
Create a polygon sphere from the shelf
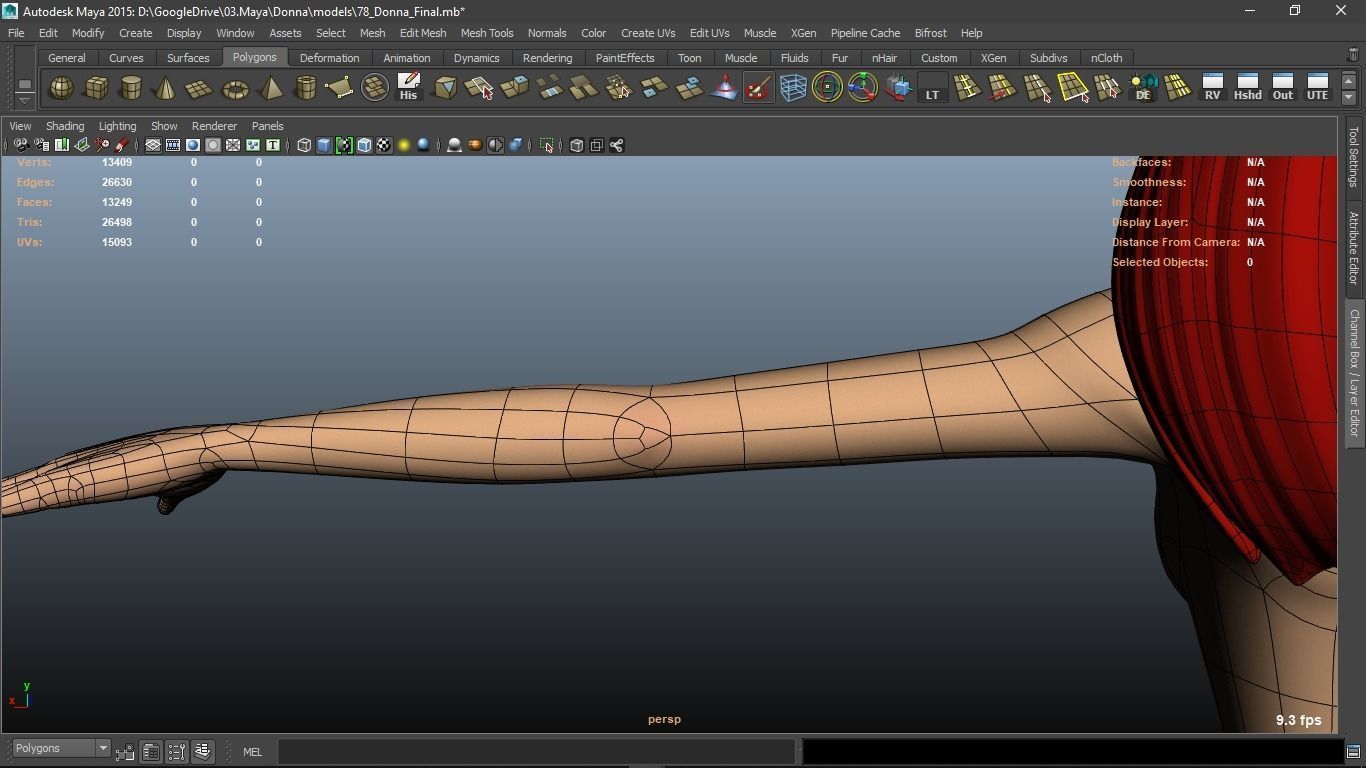(61, 88)
